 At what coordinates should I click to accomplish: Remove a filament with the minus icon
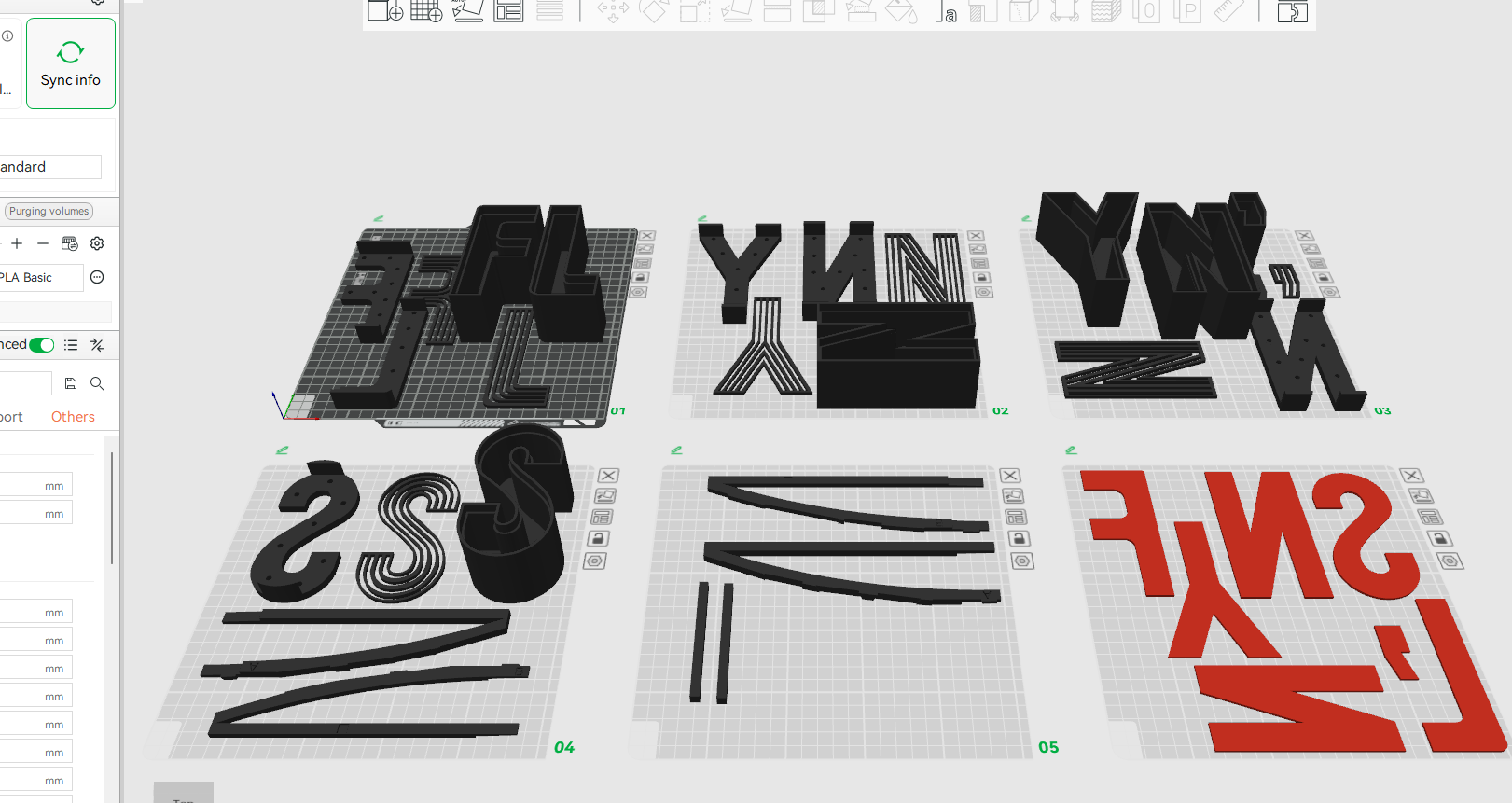coord(43,243)
